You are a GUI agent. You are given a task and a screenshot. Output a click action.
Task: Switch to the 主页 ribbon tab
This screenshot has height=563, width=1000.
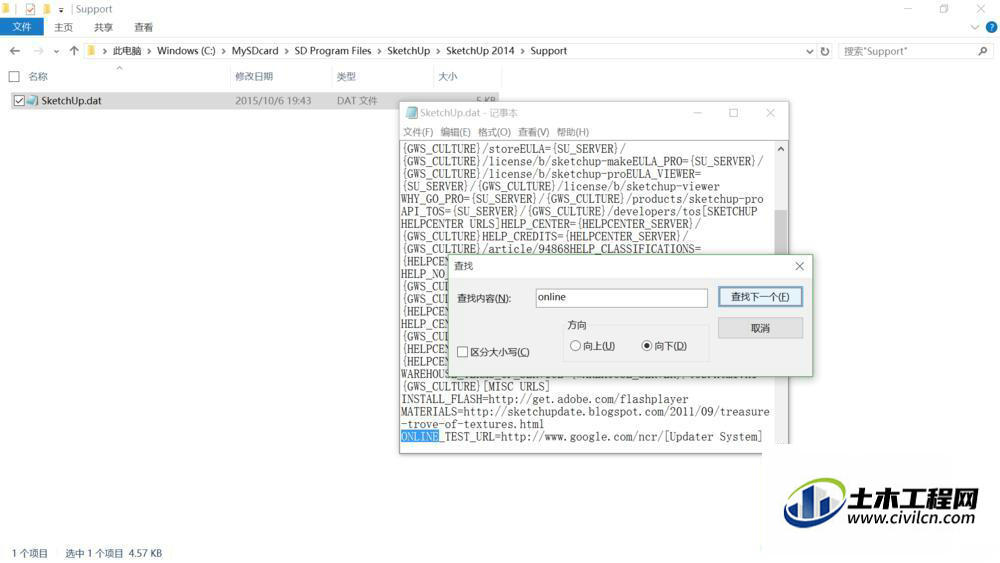63,27
